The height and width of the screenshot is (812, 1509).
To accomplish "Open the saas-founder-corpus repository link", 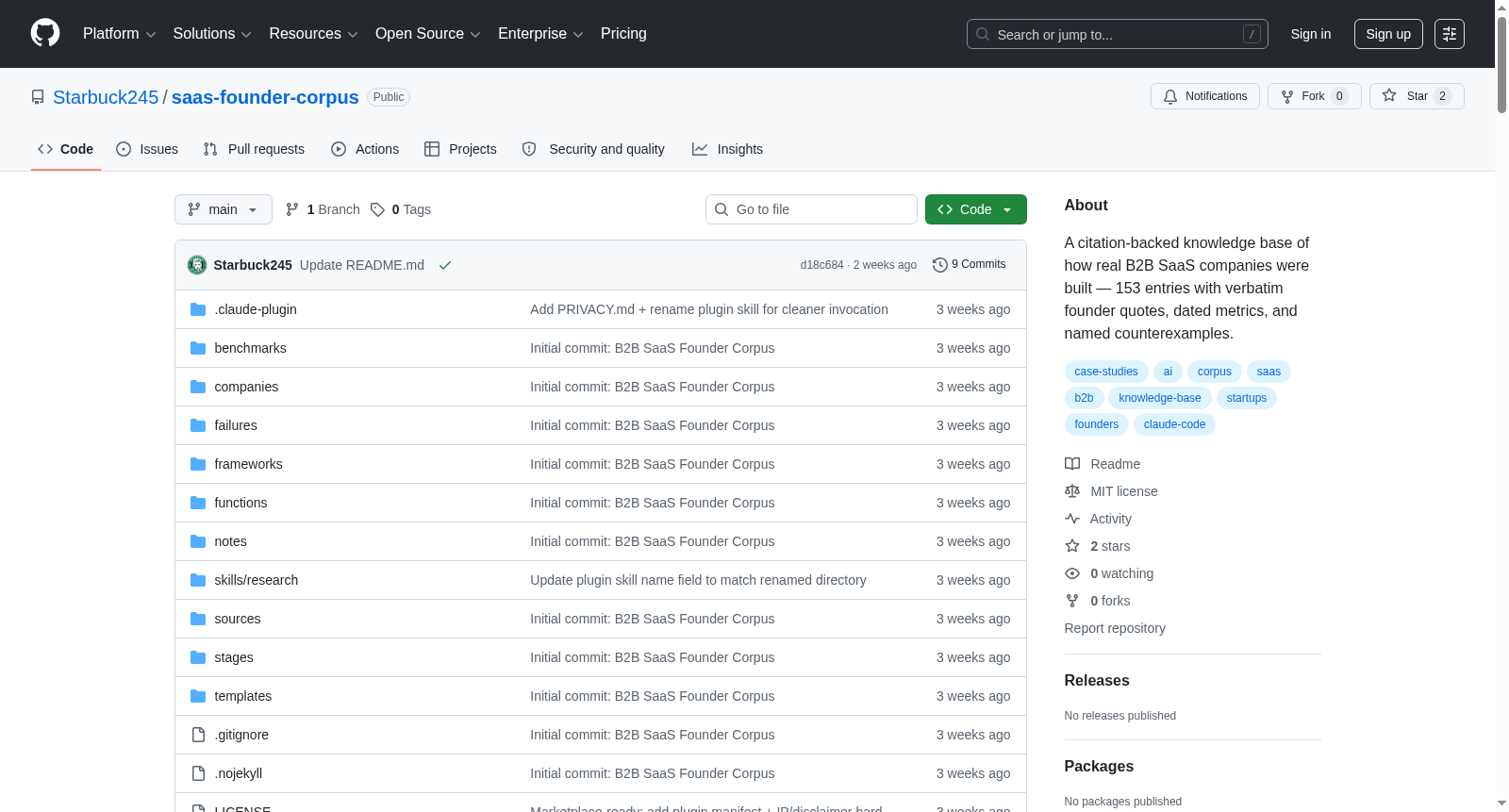I will point(265,97).
